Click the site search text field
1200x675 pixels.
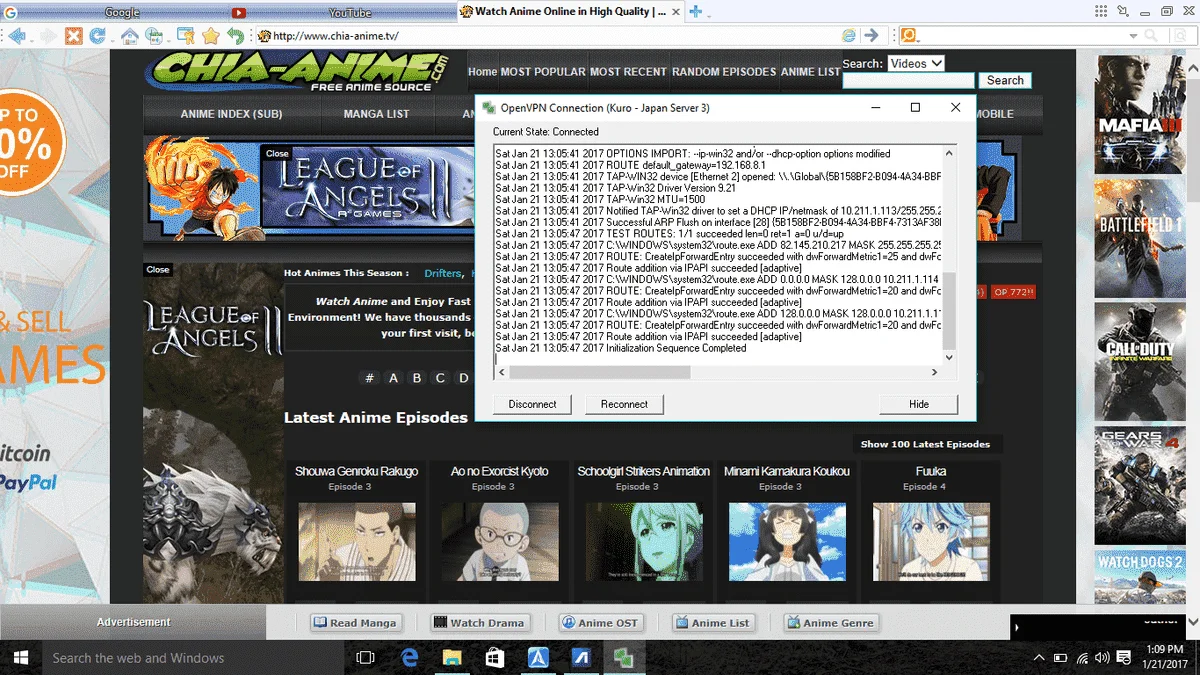(x=908, y=81)
